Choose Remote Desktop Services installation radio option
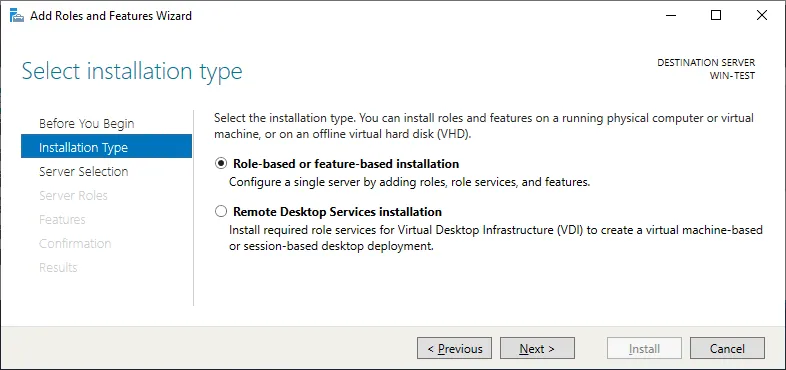 (x=220, y=212)
